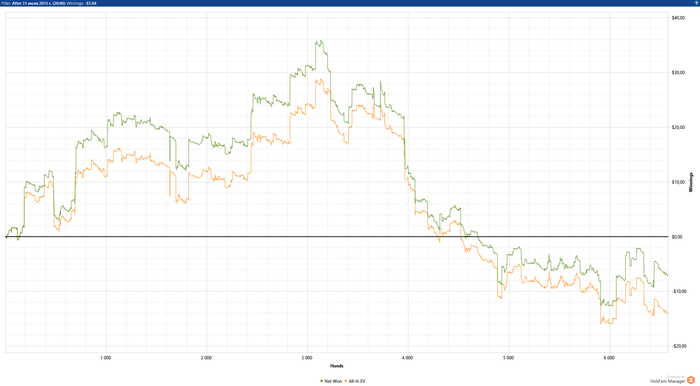The image size is (700, 386).
Task: Click the orange All-In EV legend marker
Action: pos(346,381)
